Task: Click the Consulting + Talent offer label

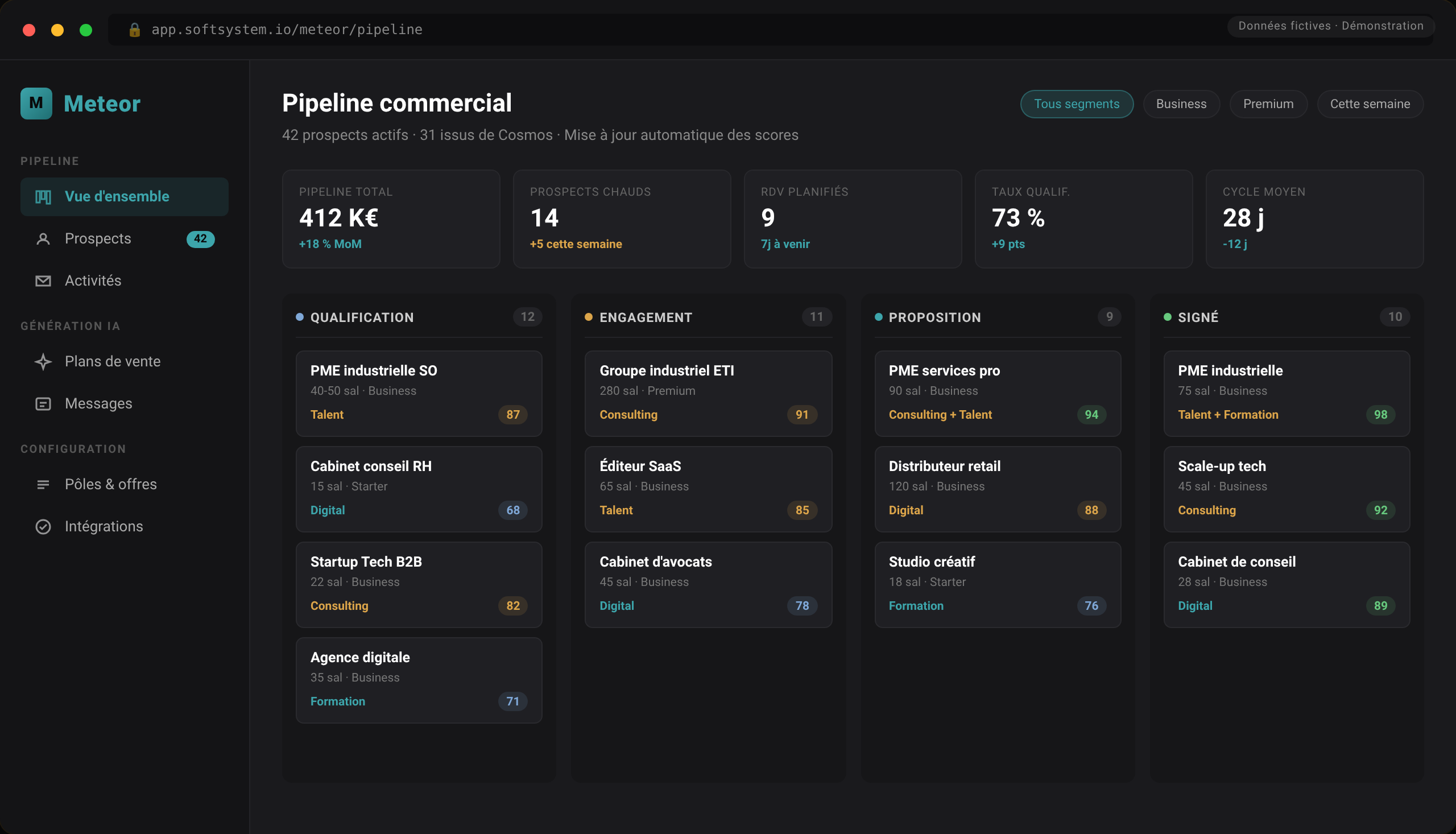Action: coord(940,415)
